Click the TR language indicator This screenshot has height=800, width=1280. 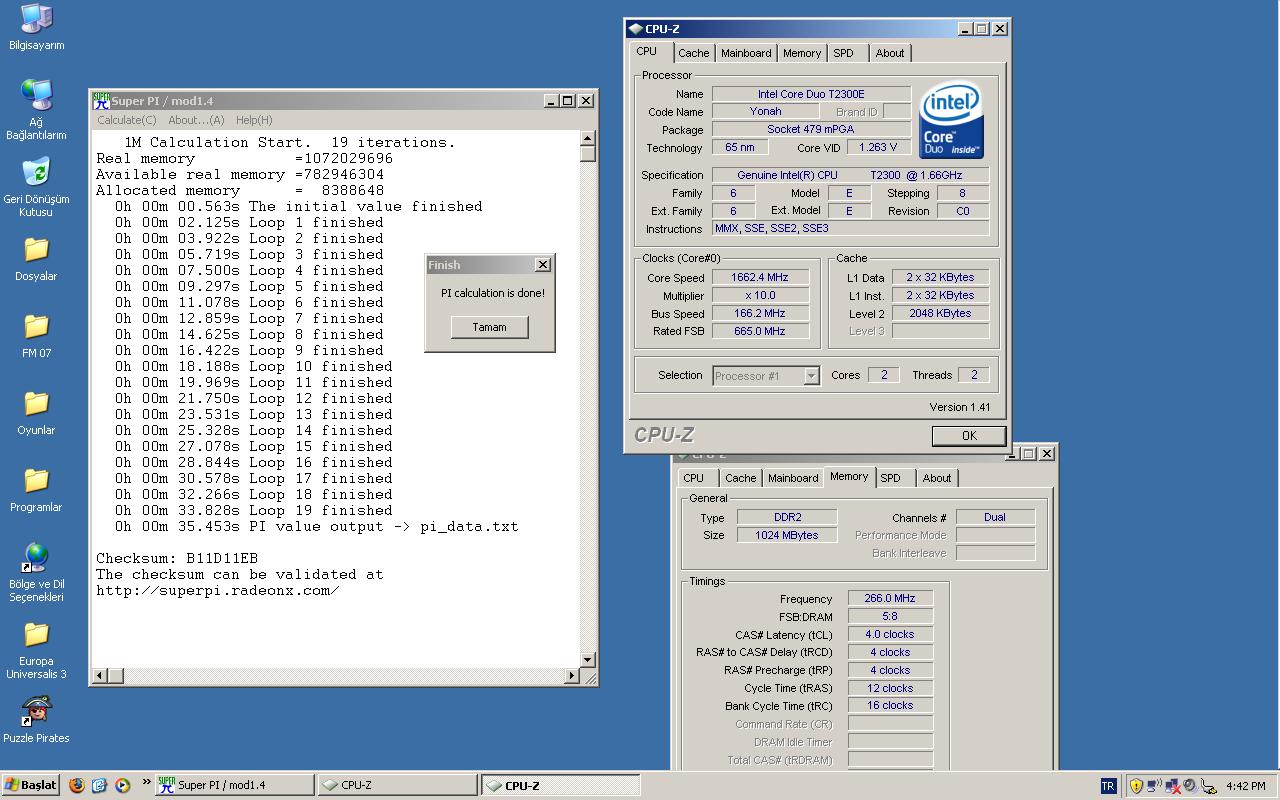(1108, 786)
